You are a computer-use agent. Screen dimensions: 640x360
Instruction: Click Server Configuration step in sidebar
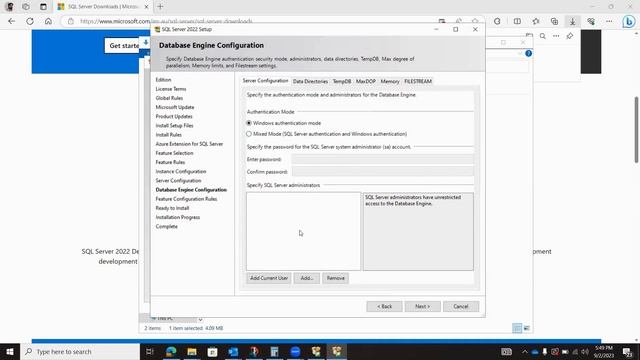click(x=178, y=180)
